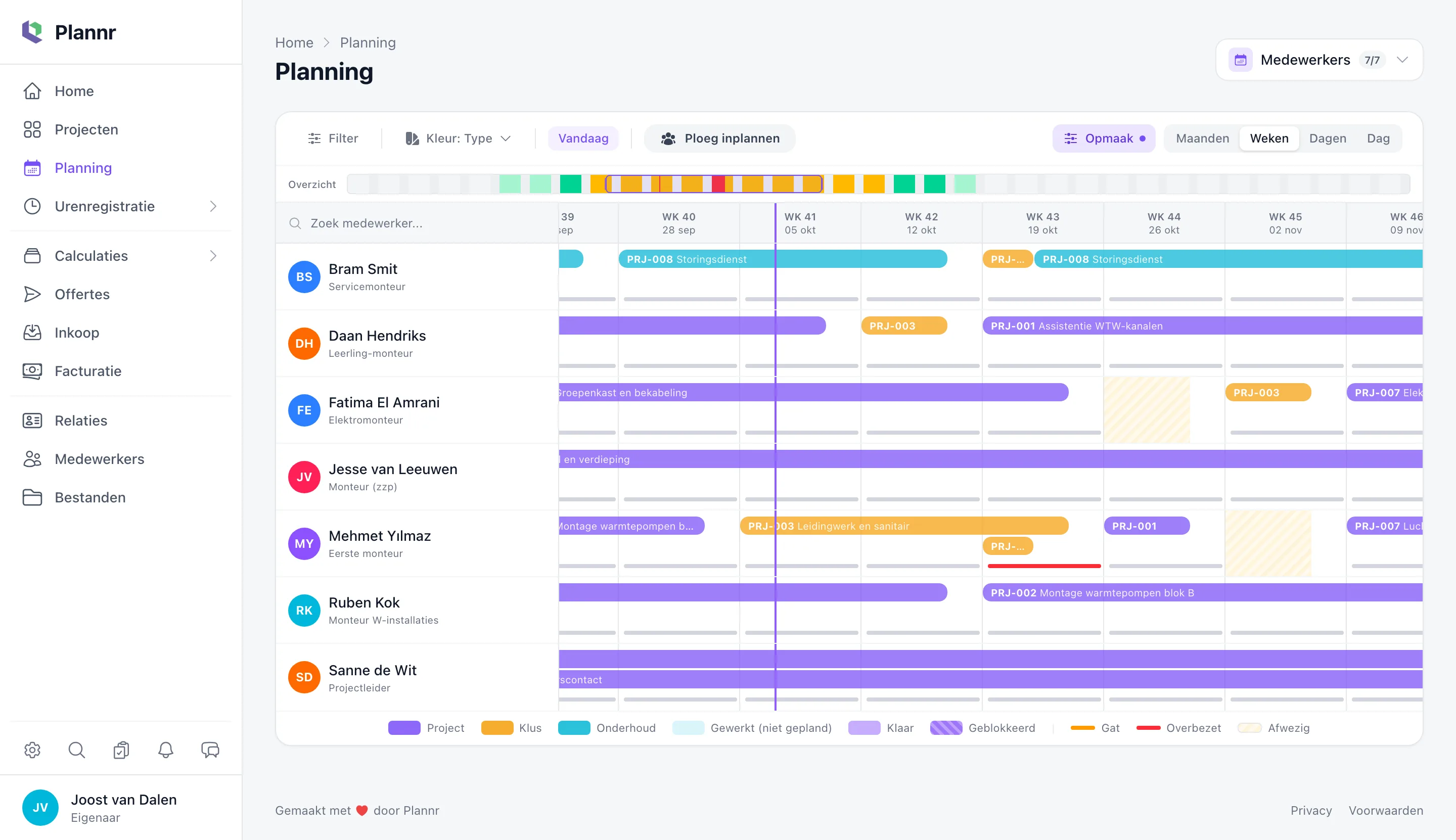The width and height of the screenshot is (1456, 840).
Task: Click the Plannr logo icon
Action: pyautogui.click(x=32, y=32)
